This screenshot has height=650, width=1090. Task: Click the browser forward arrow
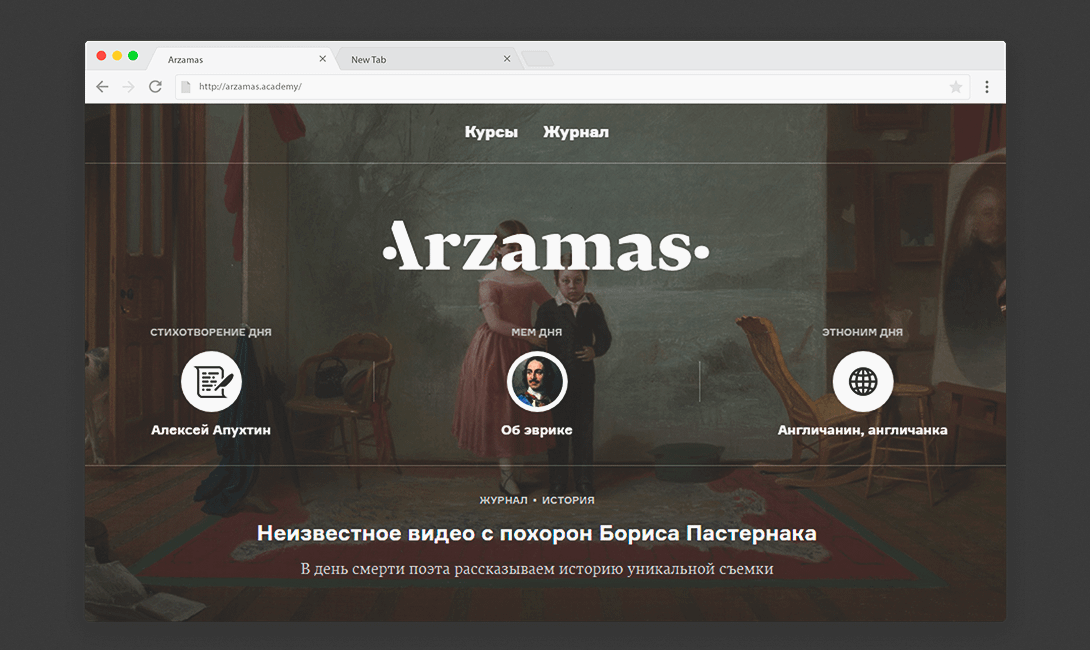click(129, 87)
